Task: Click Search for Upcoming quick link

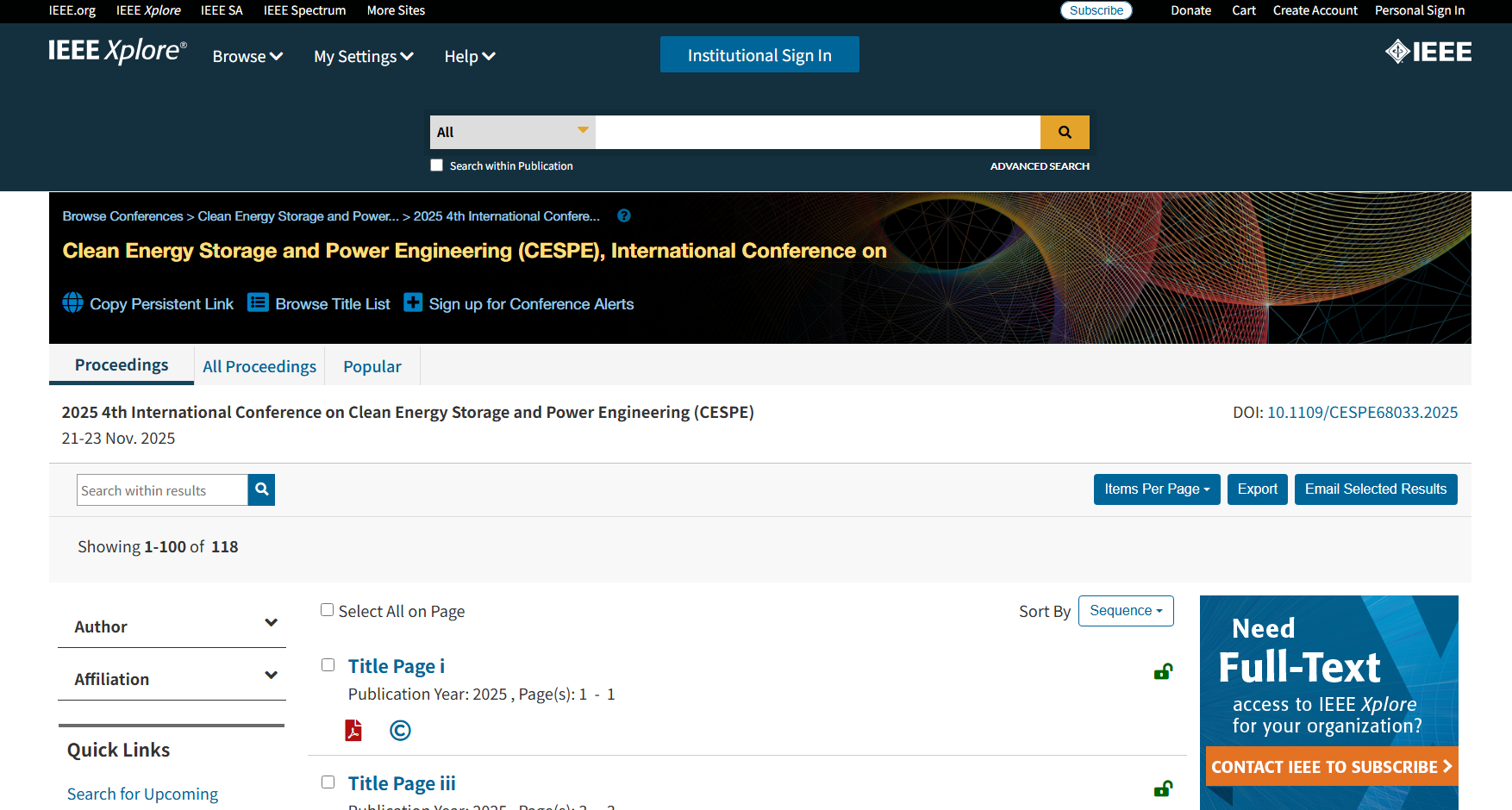Action: point(142,794)
